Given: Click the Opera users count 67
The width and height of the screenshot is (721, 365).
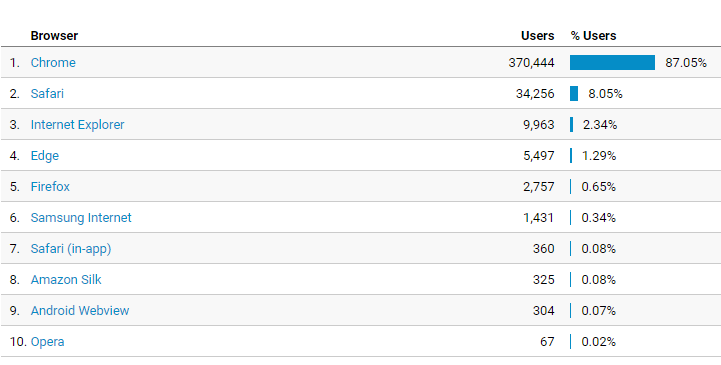Looking at the screenshot, I should 547,342.
